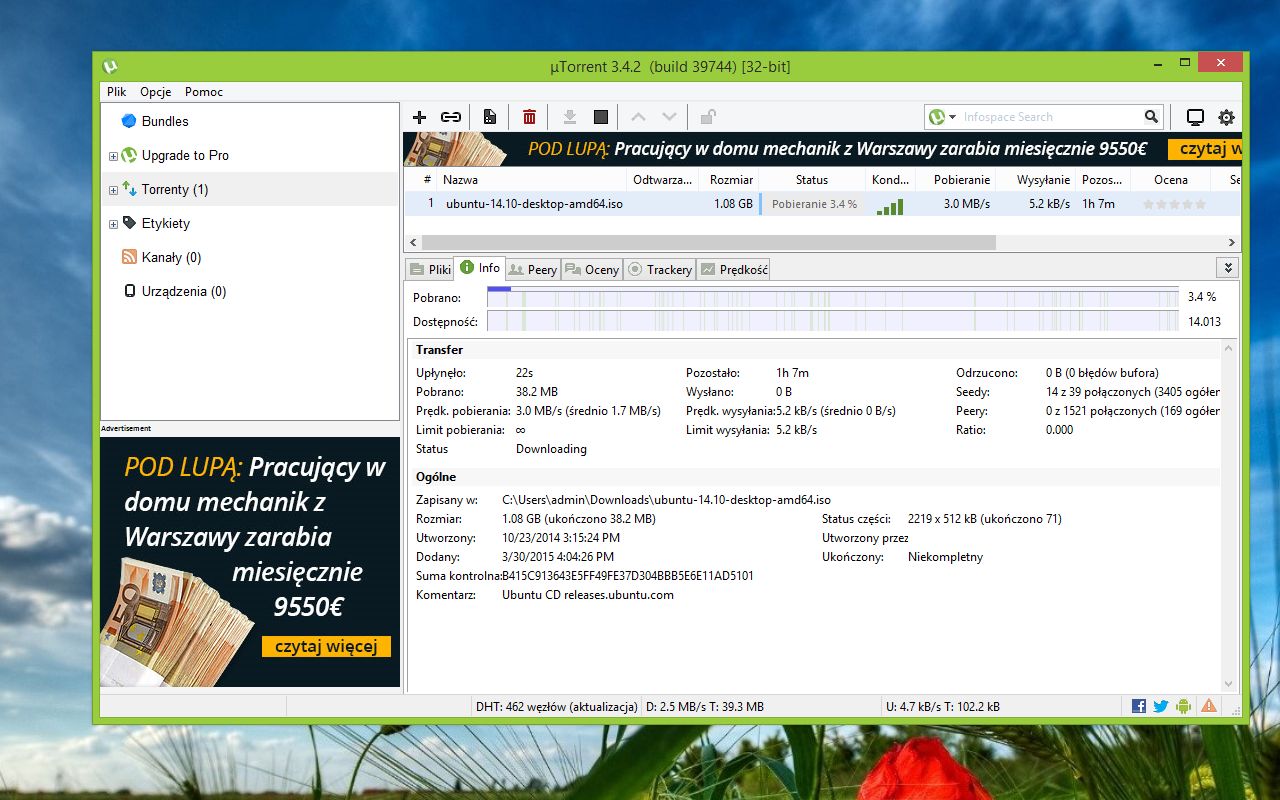Screen dimensions: 1280x800
Task: Click the Facebook icon in status bar
Action: 1139,706
